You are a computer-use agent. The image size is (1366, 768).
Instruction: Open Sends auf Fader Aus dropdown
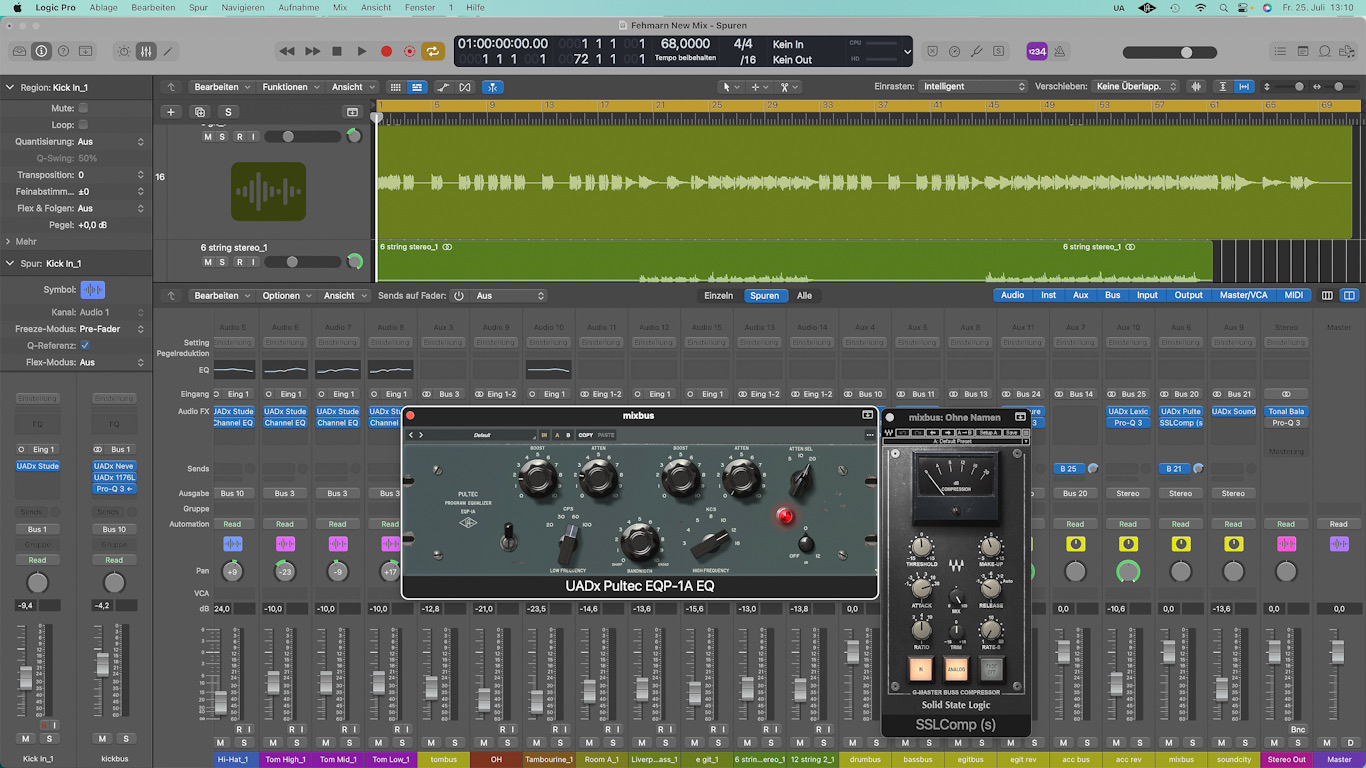point(510,296)
